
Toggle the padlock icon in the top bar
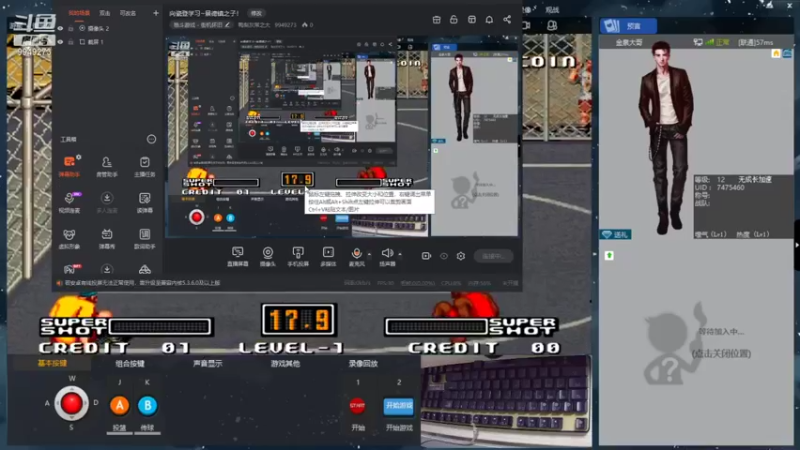pyautogui.click(x=454, y=19)
